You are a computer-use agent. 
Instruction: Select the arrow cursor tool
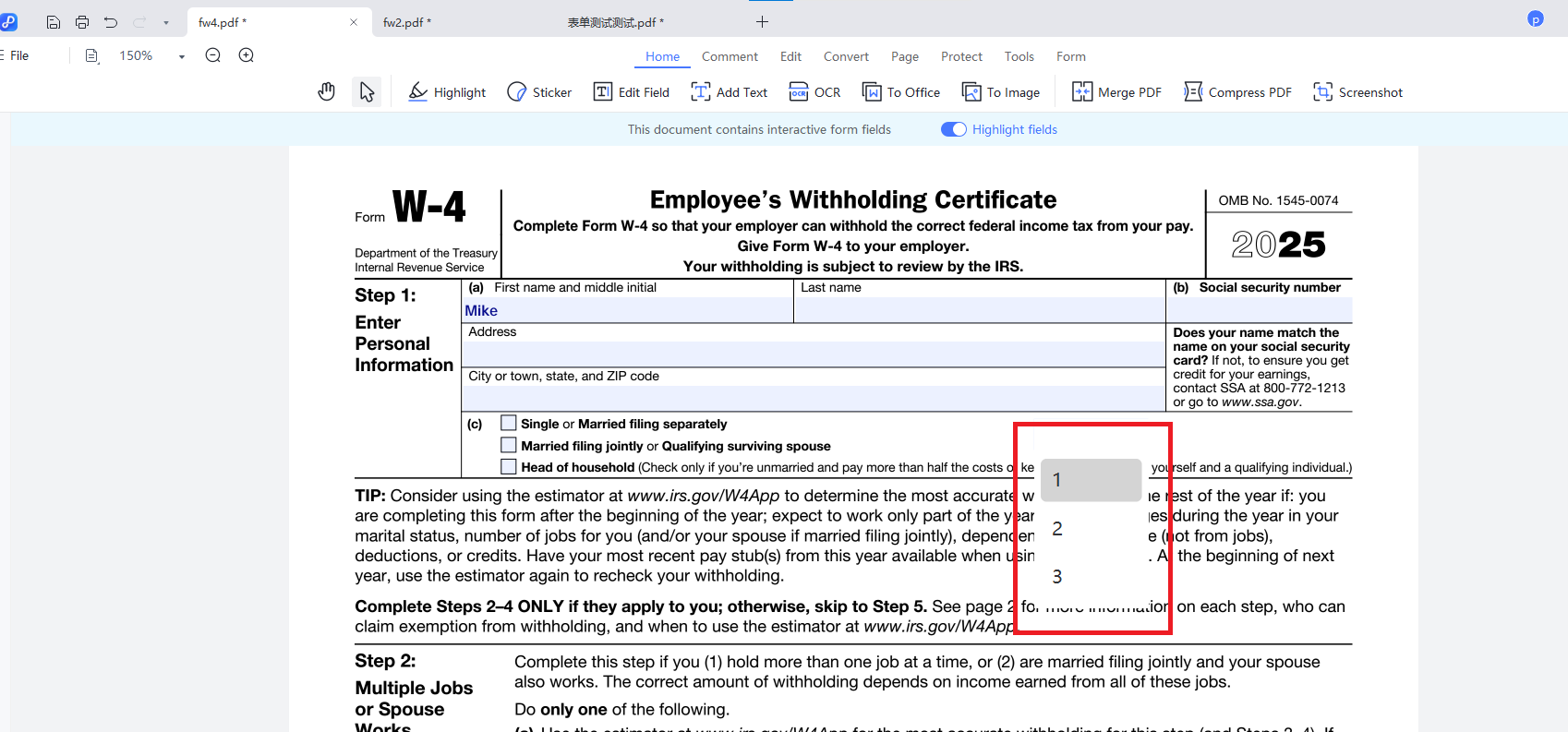(x=367, y=91)
